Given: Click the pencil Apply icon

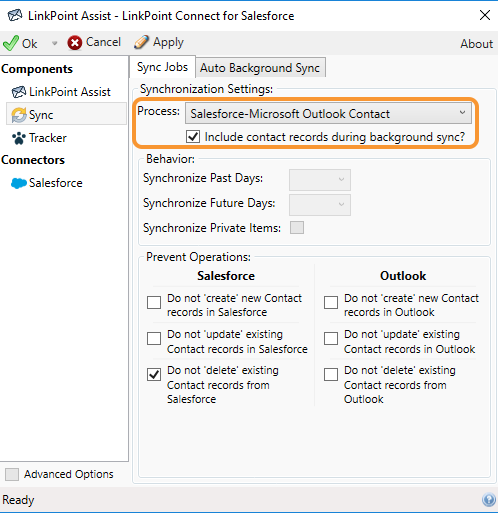Looking at the screenshot, I should (141, 42).
